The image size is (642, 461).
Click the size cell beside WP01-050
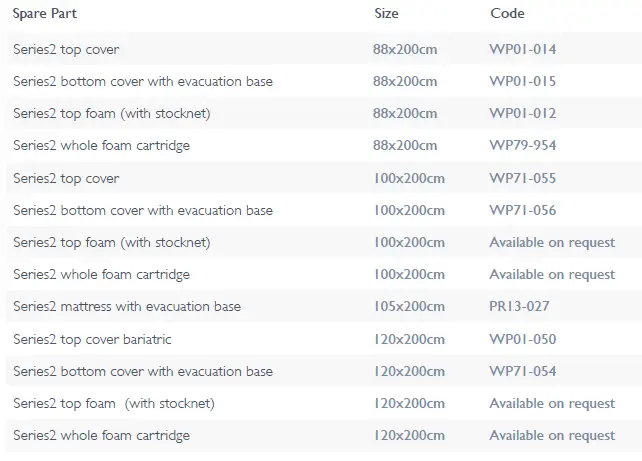tap(409, 339)
